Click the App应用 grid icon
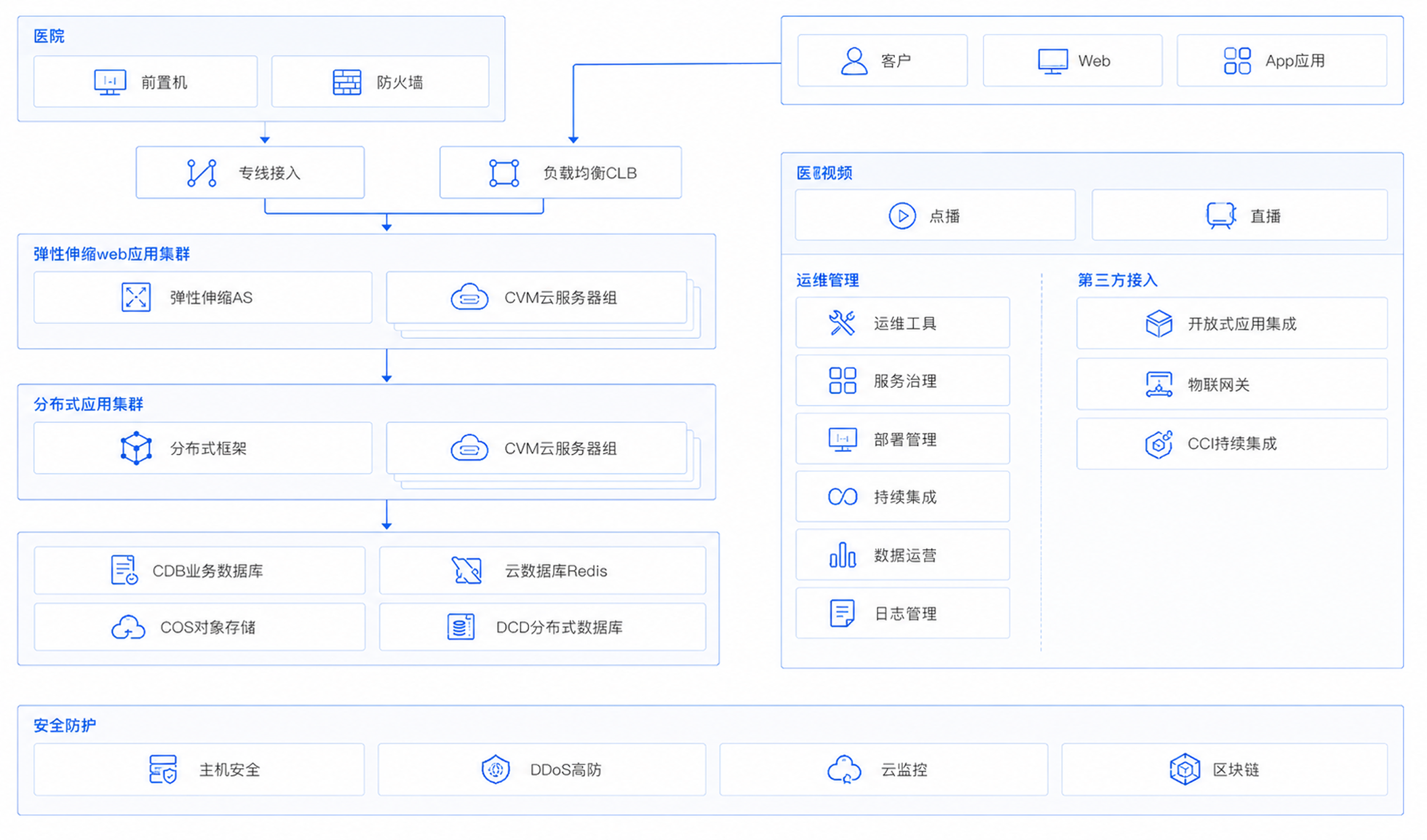 coord(1237,61)
